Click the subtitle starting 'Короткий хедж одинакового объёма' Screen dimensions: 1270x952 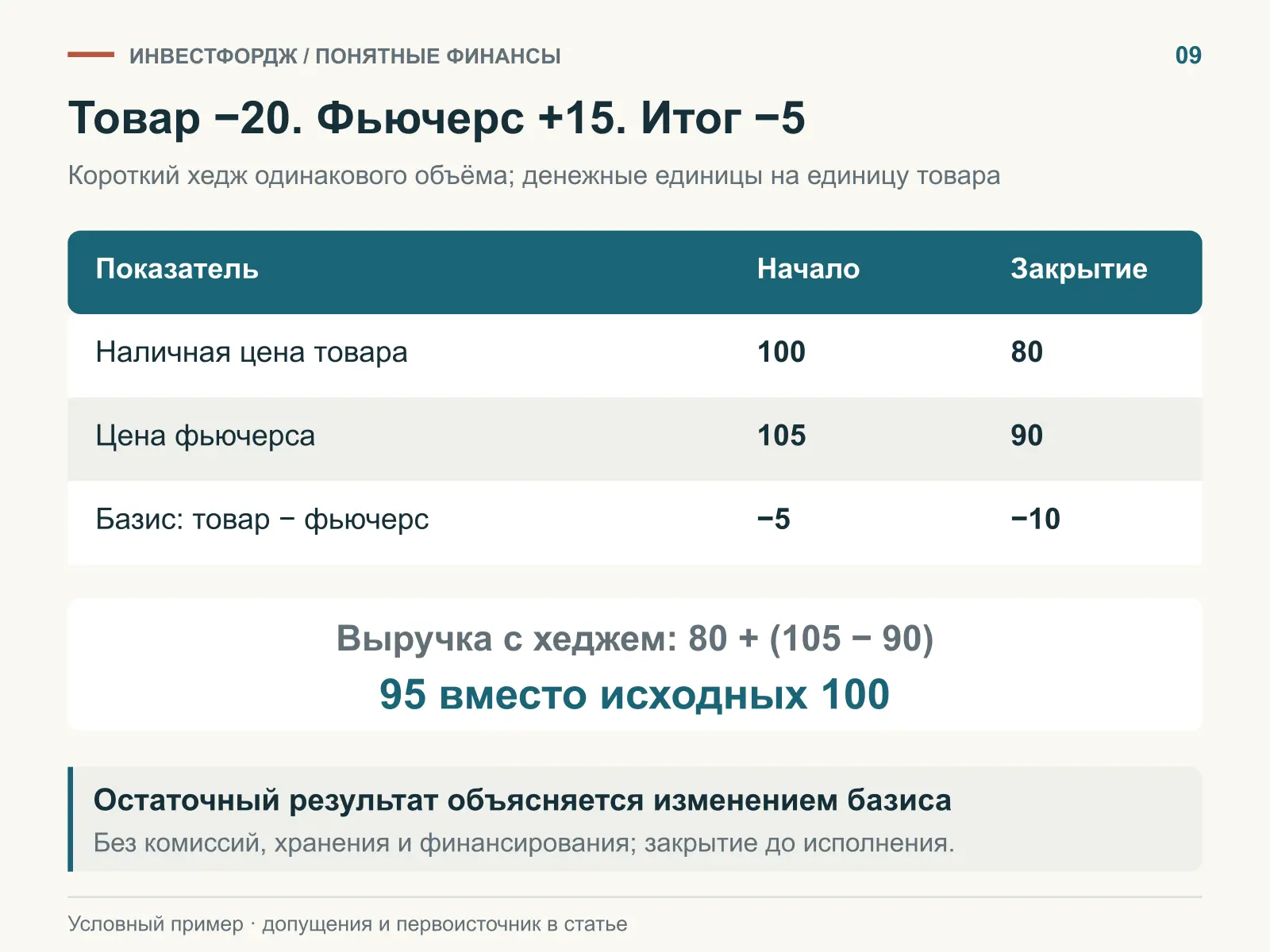click(533, 175)
